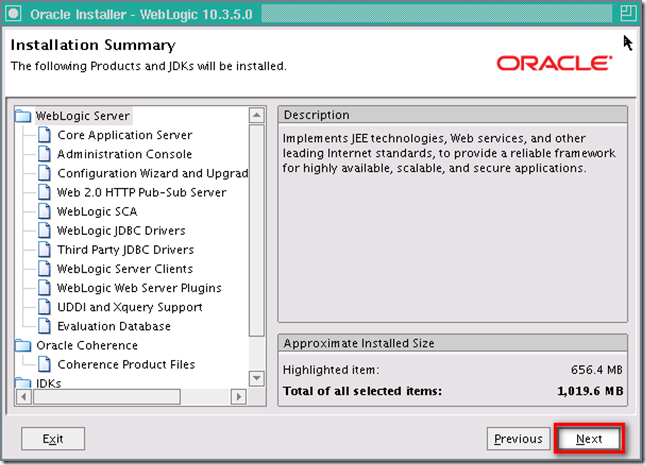This screenshot has height=465, width=646.
Task: Click the Third Party JDBC Drivers icon
Action: tap(44, 250)
